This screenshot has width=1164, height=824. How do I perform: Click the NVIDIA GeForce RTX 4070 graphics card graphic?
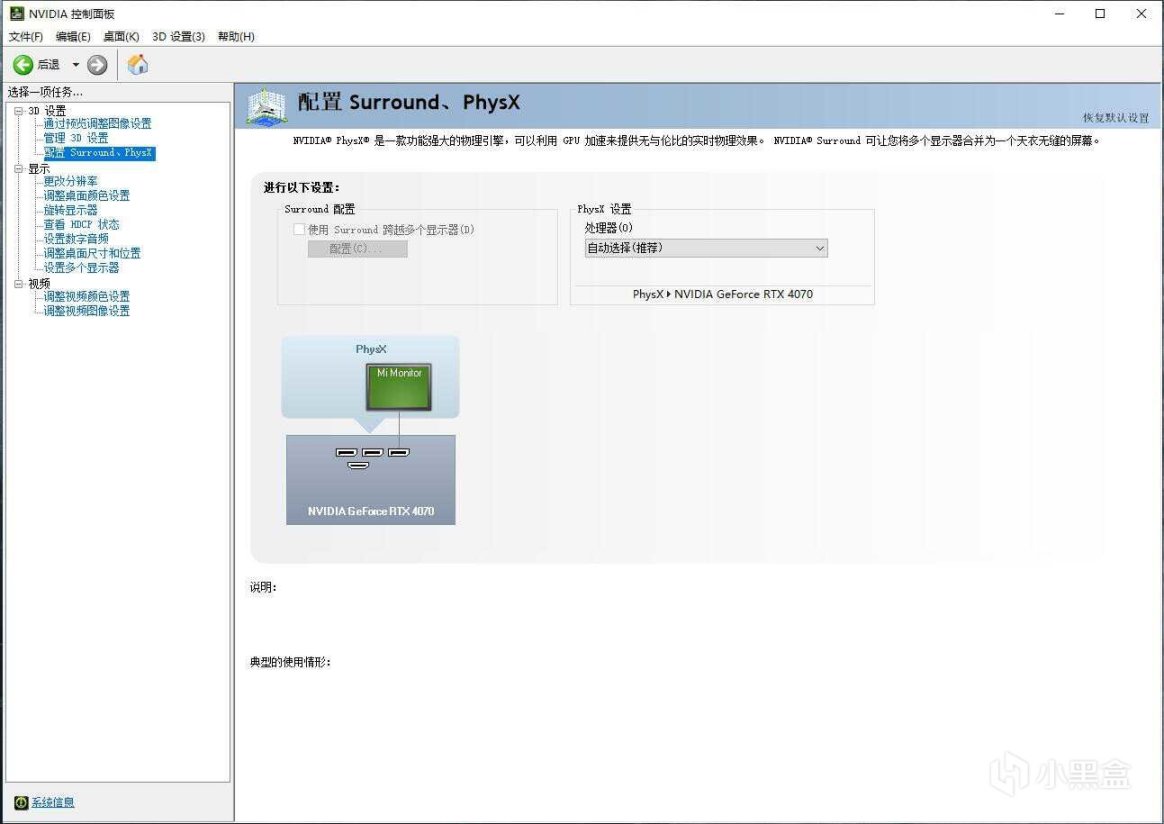click(x=370, y=479)
